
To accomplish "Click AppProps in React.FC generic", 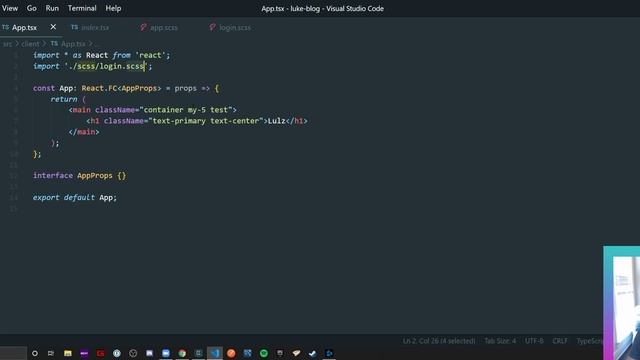I will (139, 88).
